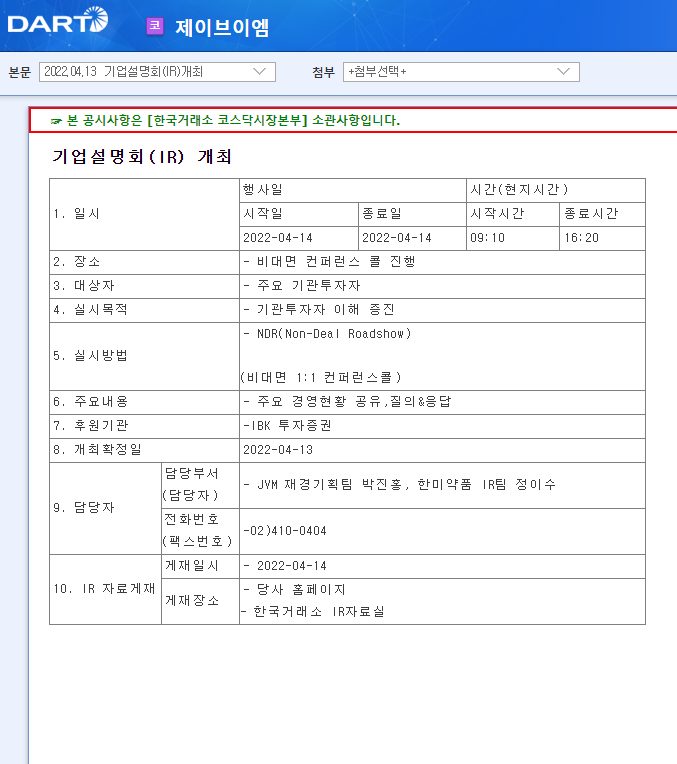
Task: Click the phone number 02)410-0404
Action: [285, 531]
